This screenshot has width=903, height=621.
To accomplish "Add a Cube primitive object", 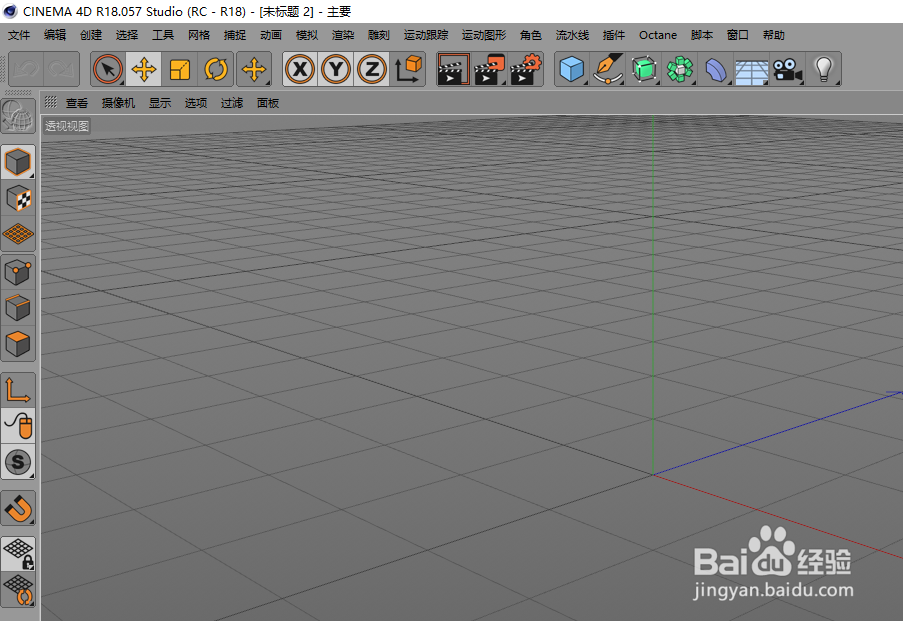I will click(572, 70).
